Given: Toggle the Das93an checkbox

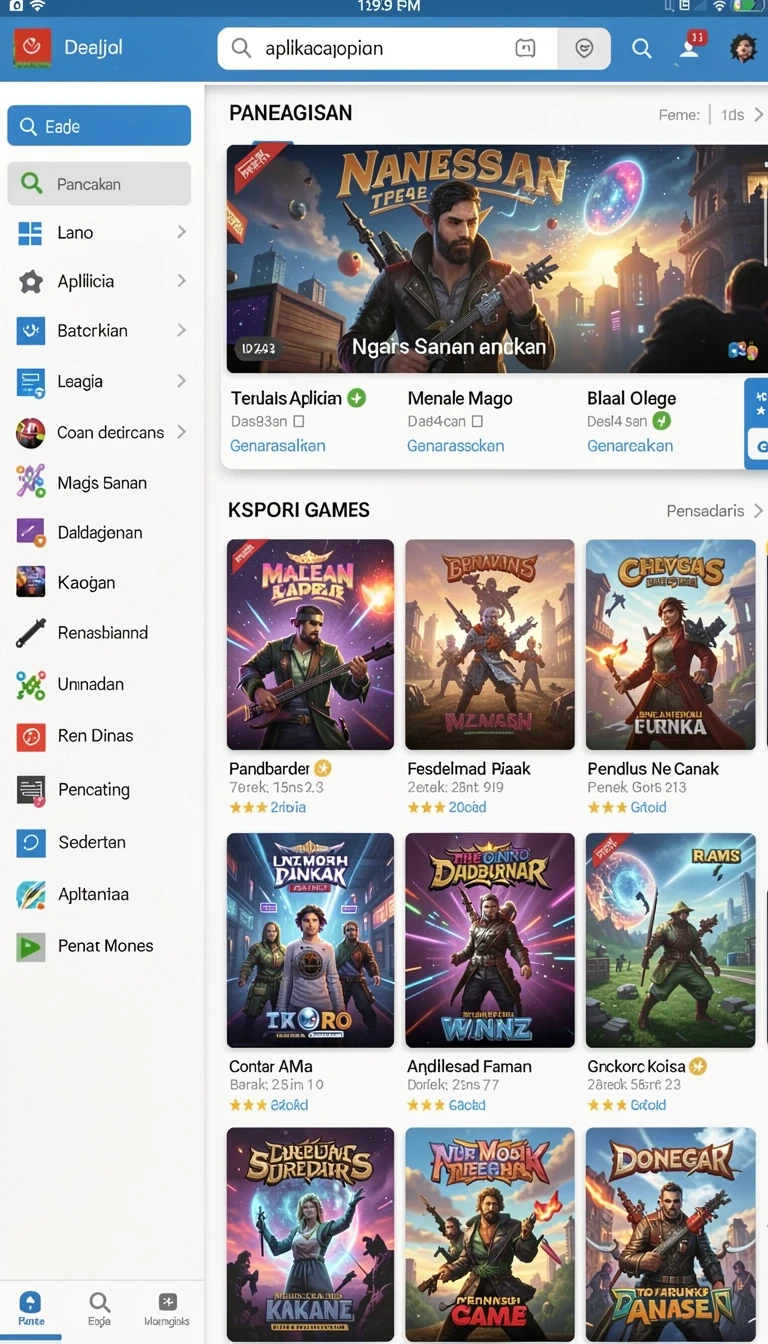Looking at the screenshot, I should [298, 422].
